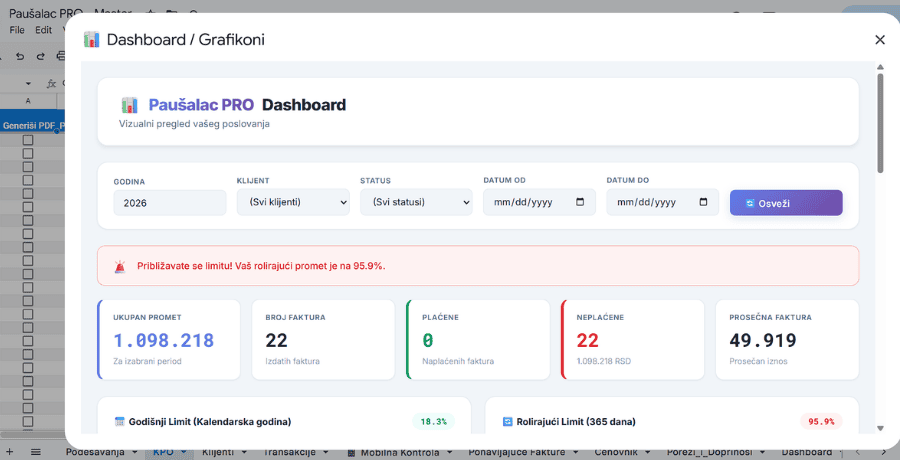Viewport: 900px width, 460px height.
Task: Click the chart icon beside Dashboard / Grafikoni title
Action: click(x=91, y=40)
